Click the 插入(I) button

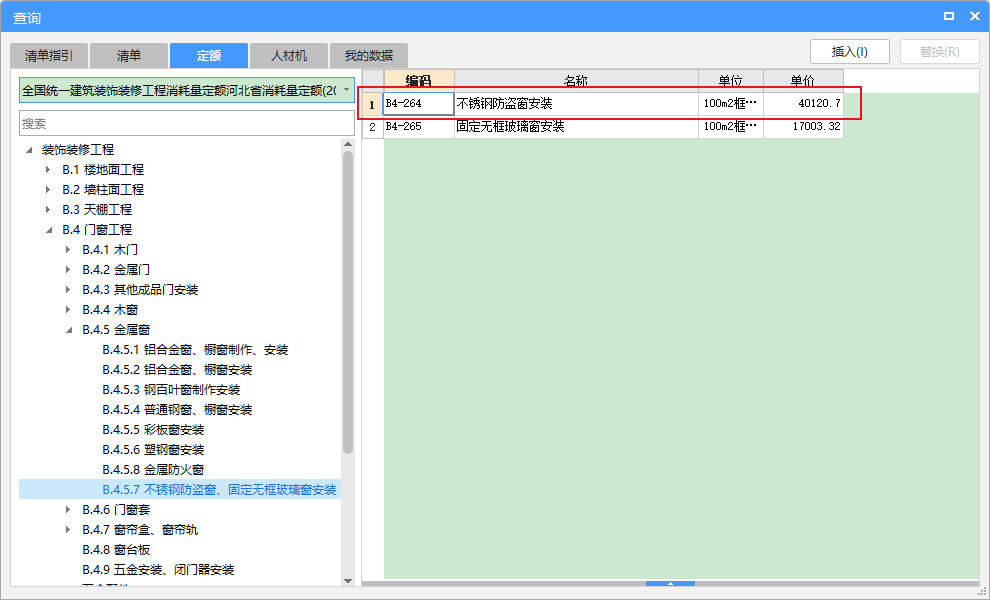point(850,52)
